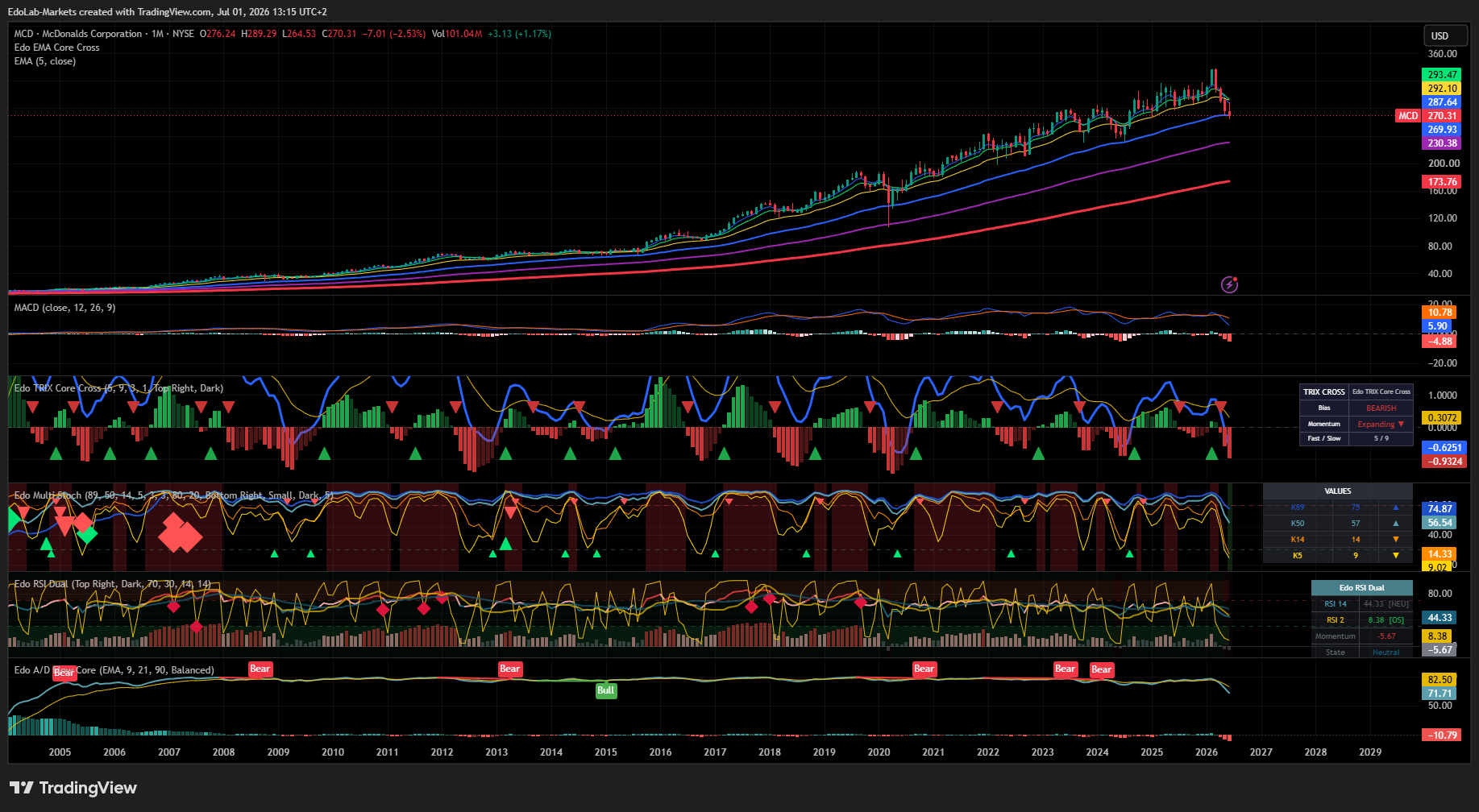Viewport: 1479px width, 812px height.
Task: Click the Expanding momentum value
Action: tap(1381, 424)
